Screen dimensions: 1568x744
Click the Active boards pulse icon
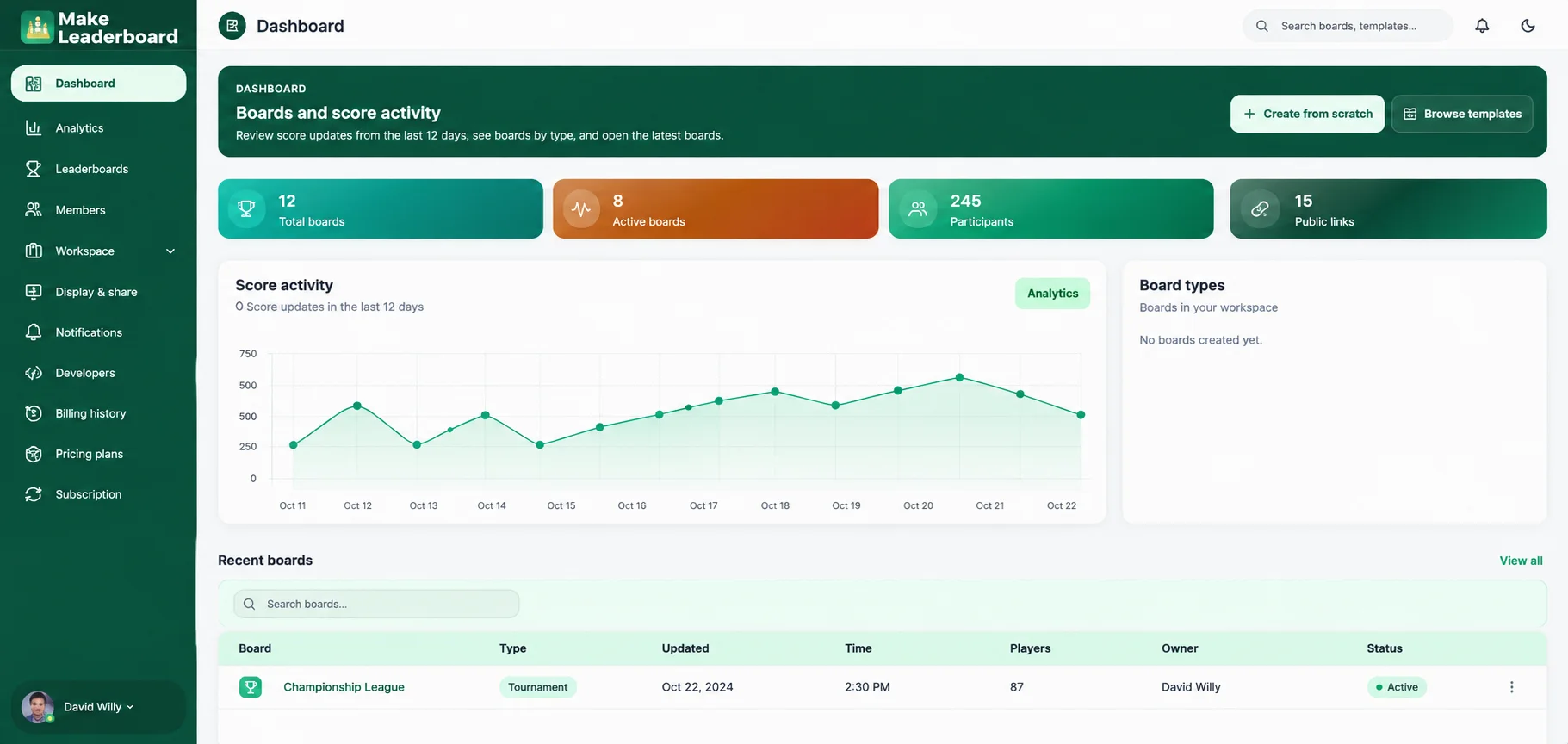(x=581, y=208)
